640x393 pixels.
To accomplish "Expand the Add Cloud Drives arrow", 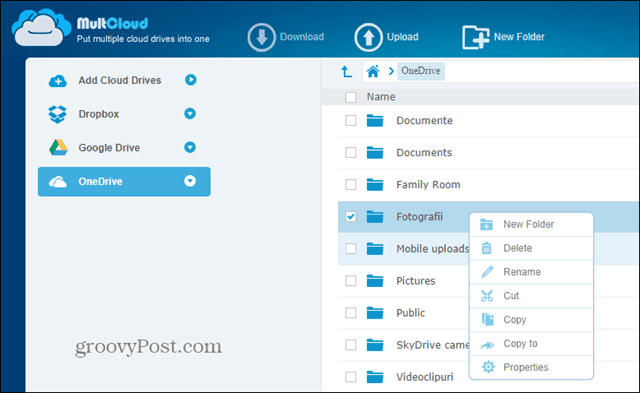I will pyautogui.click(x=191, y=80).
